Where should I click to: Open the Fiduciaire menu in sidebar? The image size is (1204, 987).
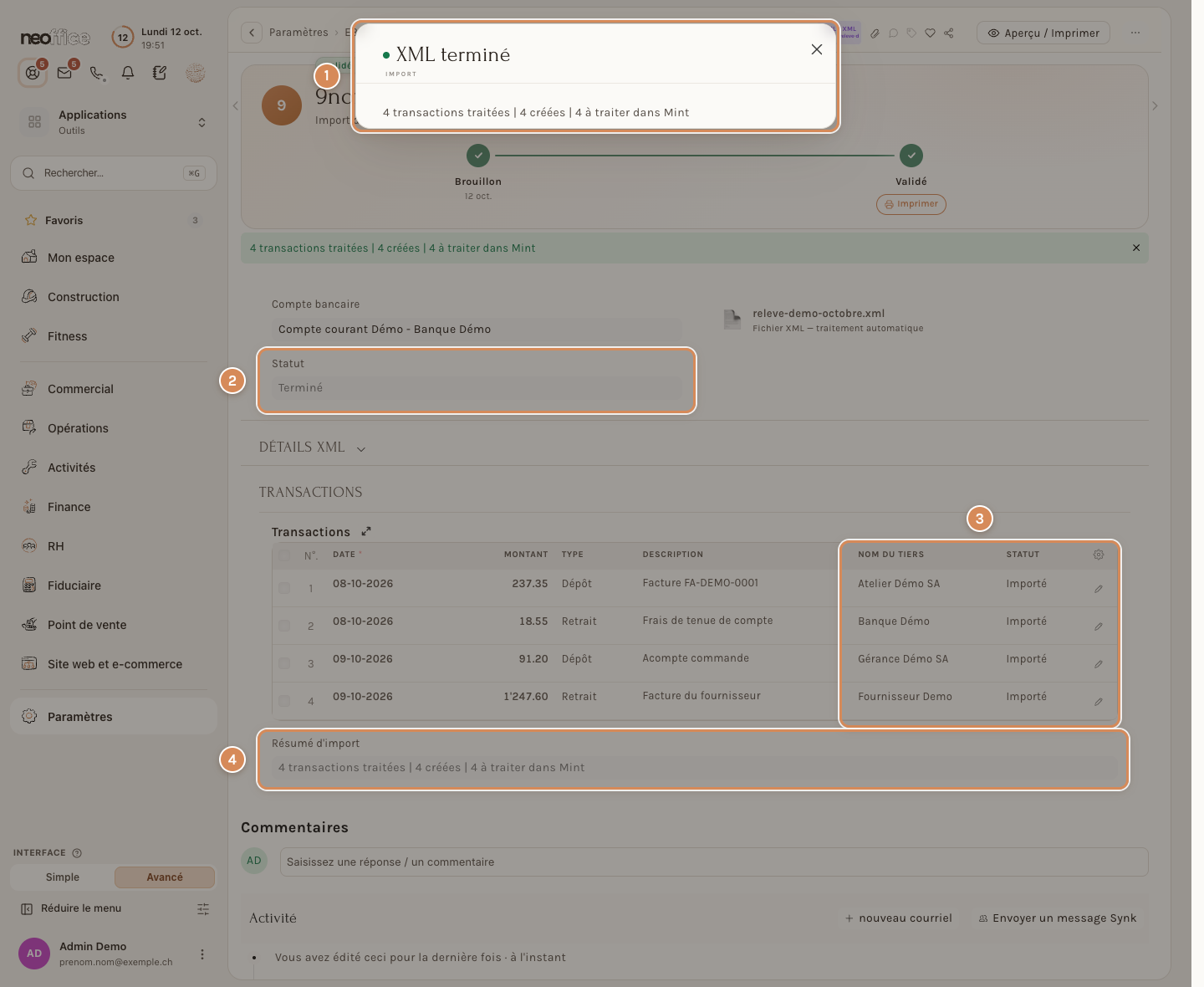point(114,586)
